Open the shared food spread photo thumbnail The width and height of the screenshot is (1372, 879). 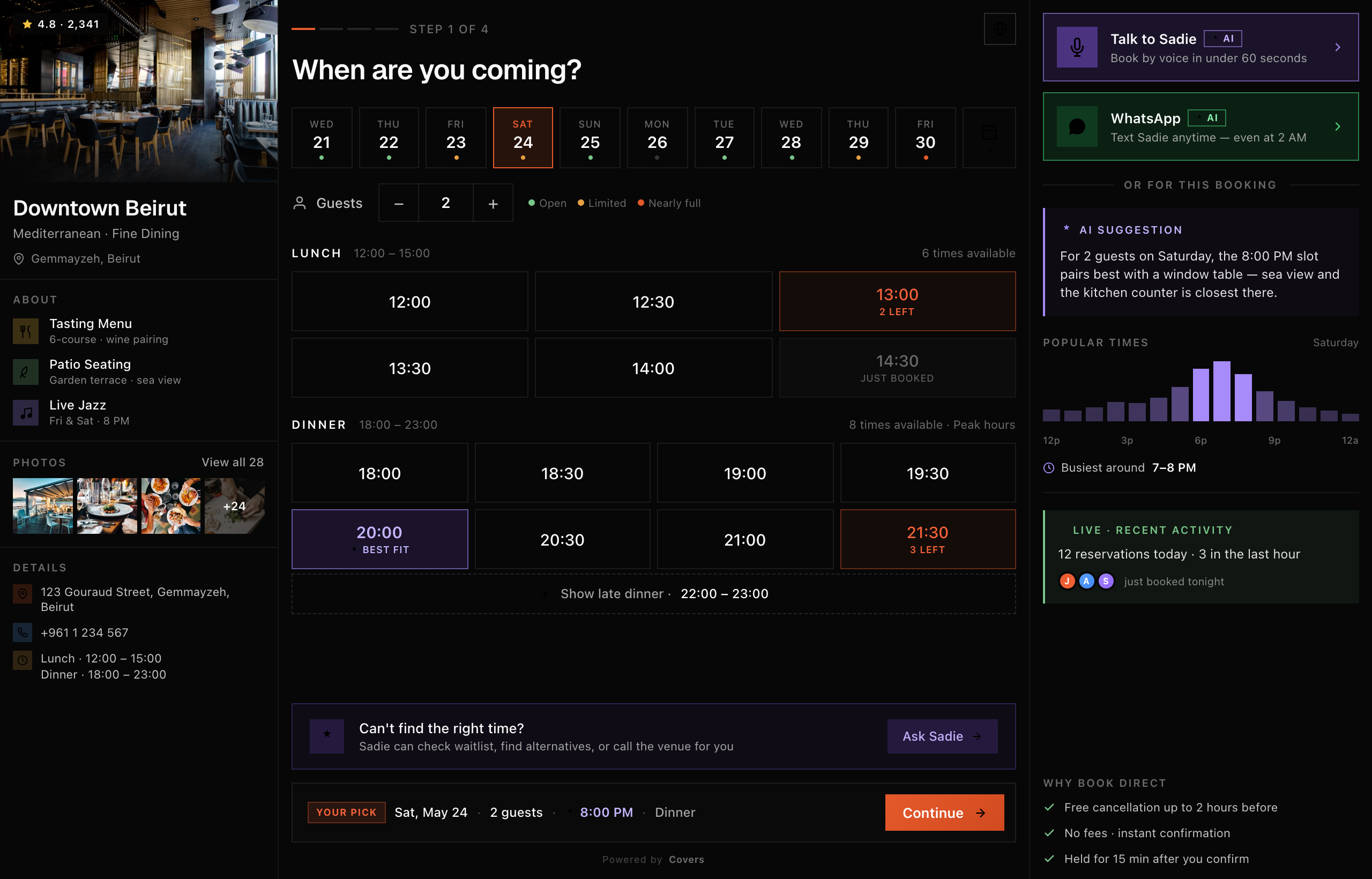pos(170,506)
